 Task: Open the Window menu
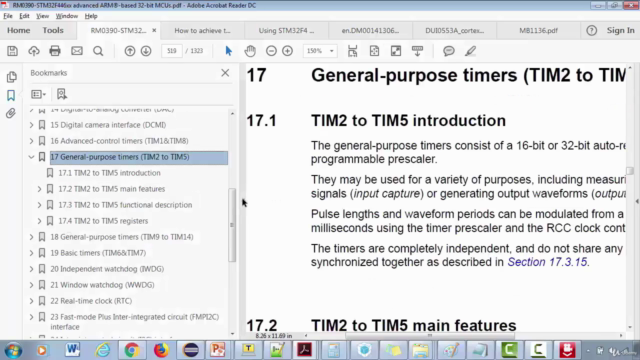(x=67, y=16)
